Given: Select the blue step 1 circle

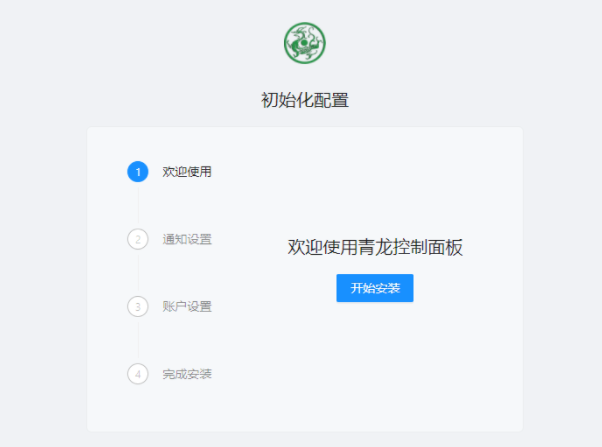Looking at the screenshot, I should pyautogui.click(x=138, y=172).
